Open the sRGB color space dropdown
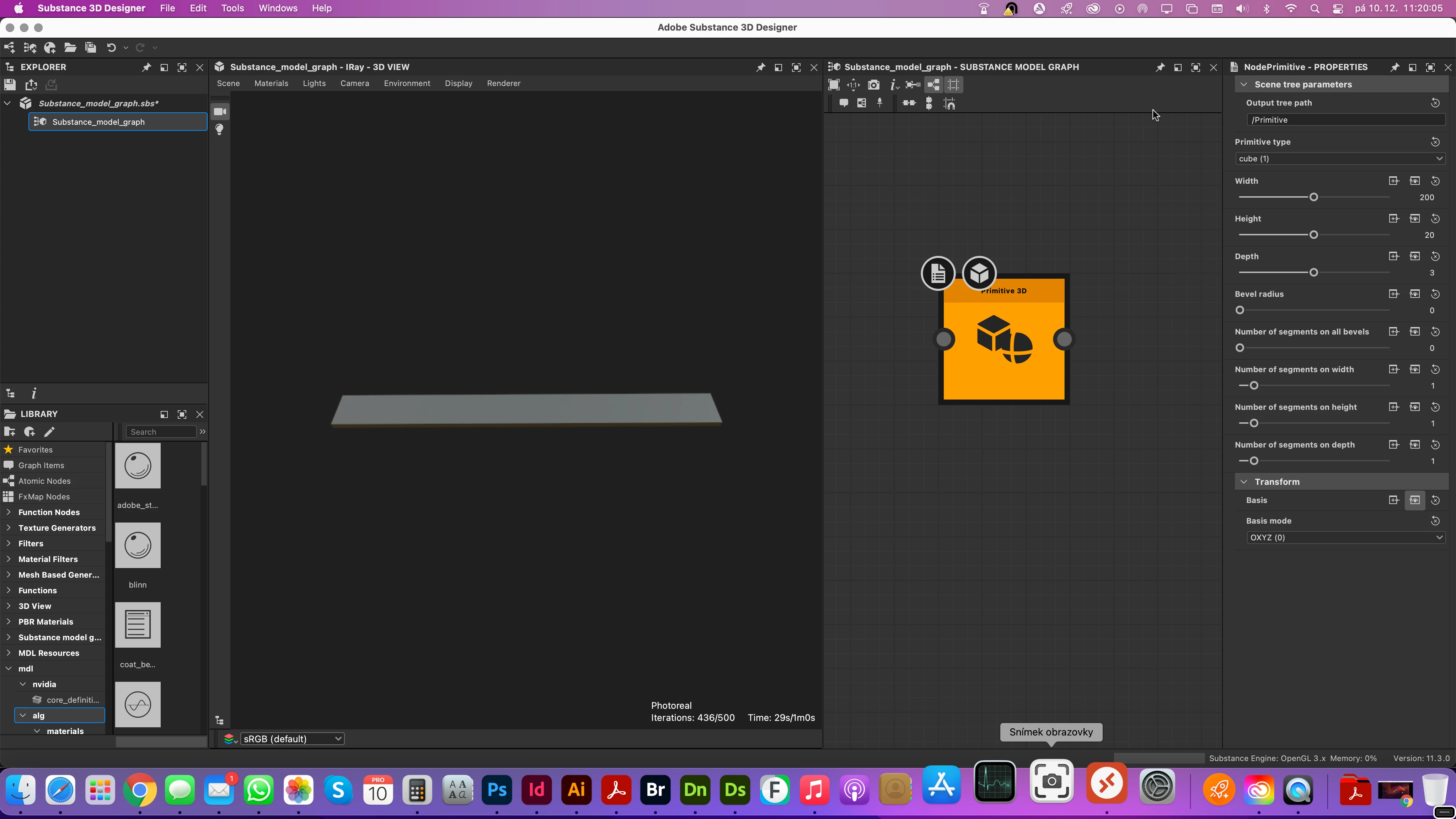The image size is (1456, 819). click(292, 739)
